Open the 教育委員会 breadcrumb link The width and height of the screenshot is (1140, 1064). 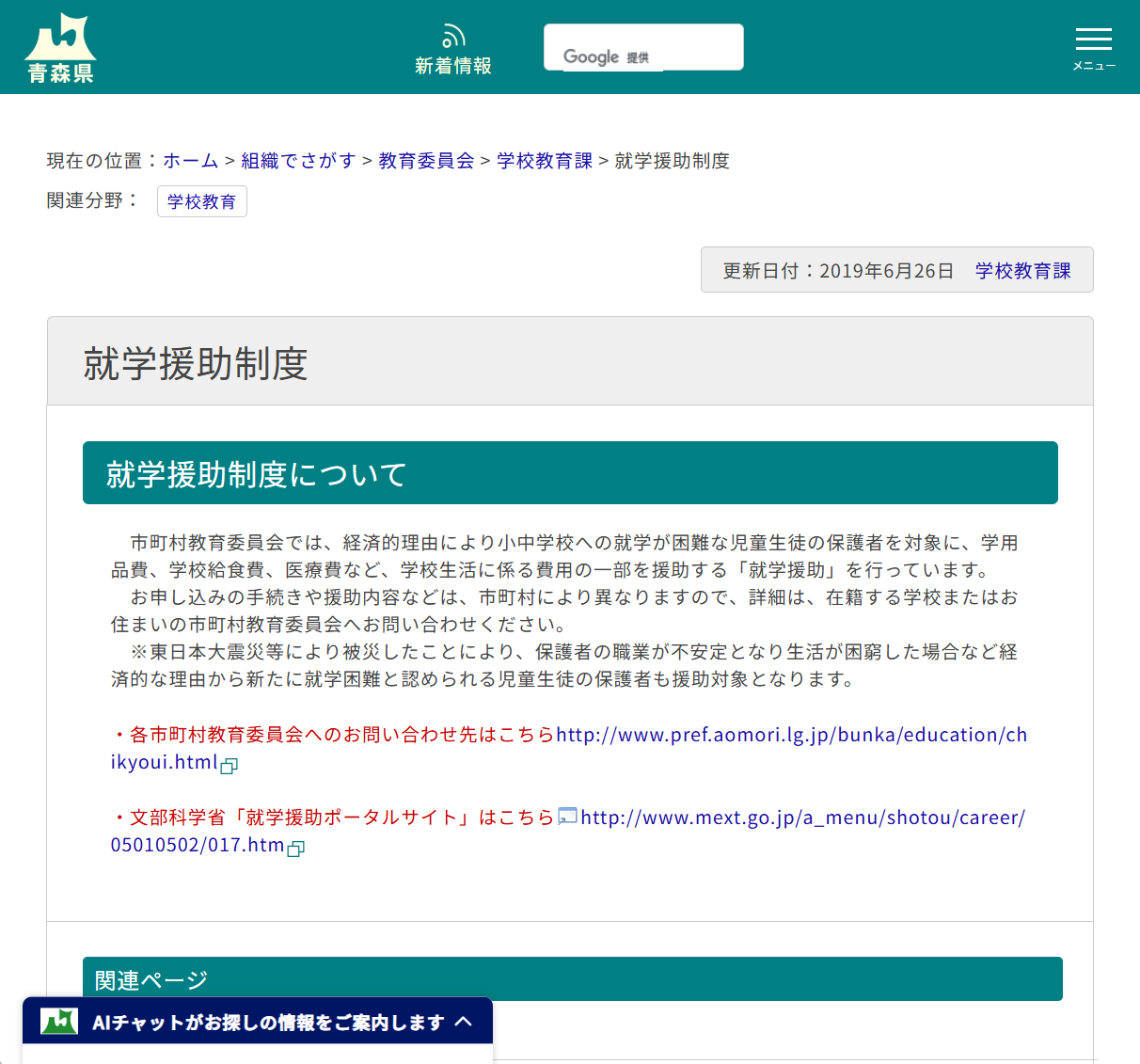pyautogui.click(x=425, y=161)
